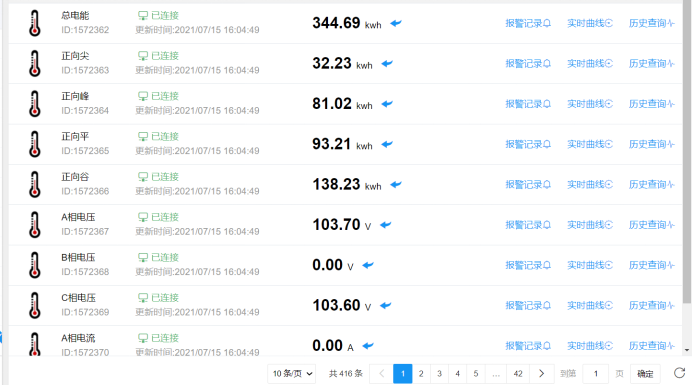Click the thermometer icon for 总电能
The width and height of the screenshot is (693, 385).
(35, 23)
